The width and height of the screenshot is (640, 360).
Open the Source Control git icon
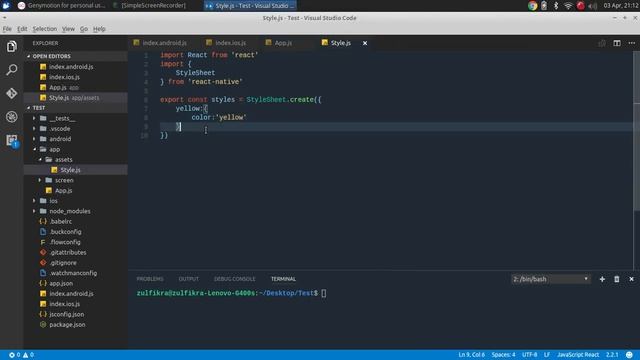pyautogui.click(x=11, y=93)
